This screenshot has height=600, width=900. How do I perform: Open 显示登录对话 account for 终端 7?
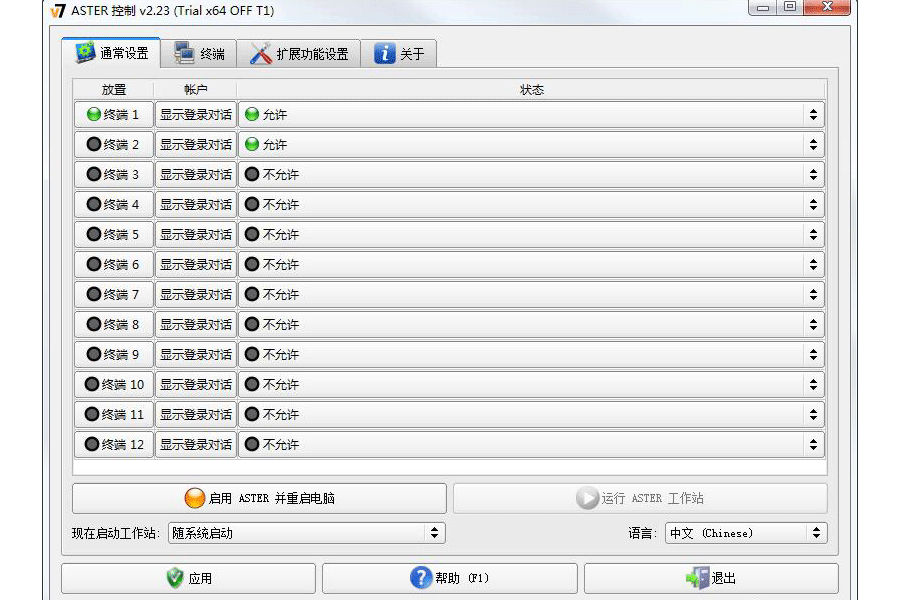coord(196,294)
